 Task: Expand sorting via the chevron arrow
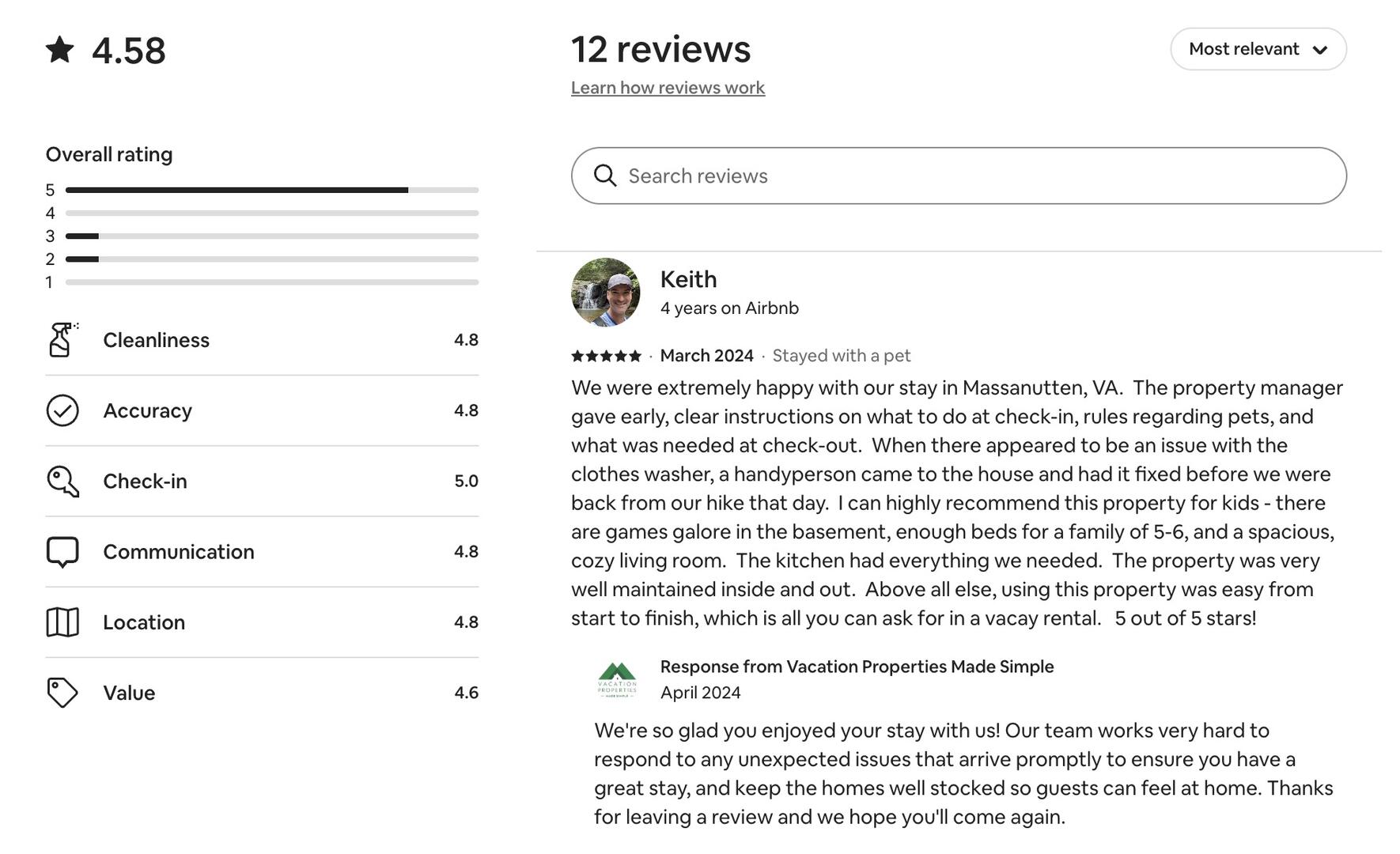(1319, 50)
